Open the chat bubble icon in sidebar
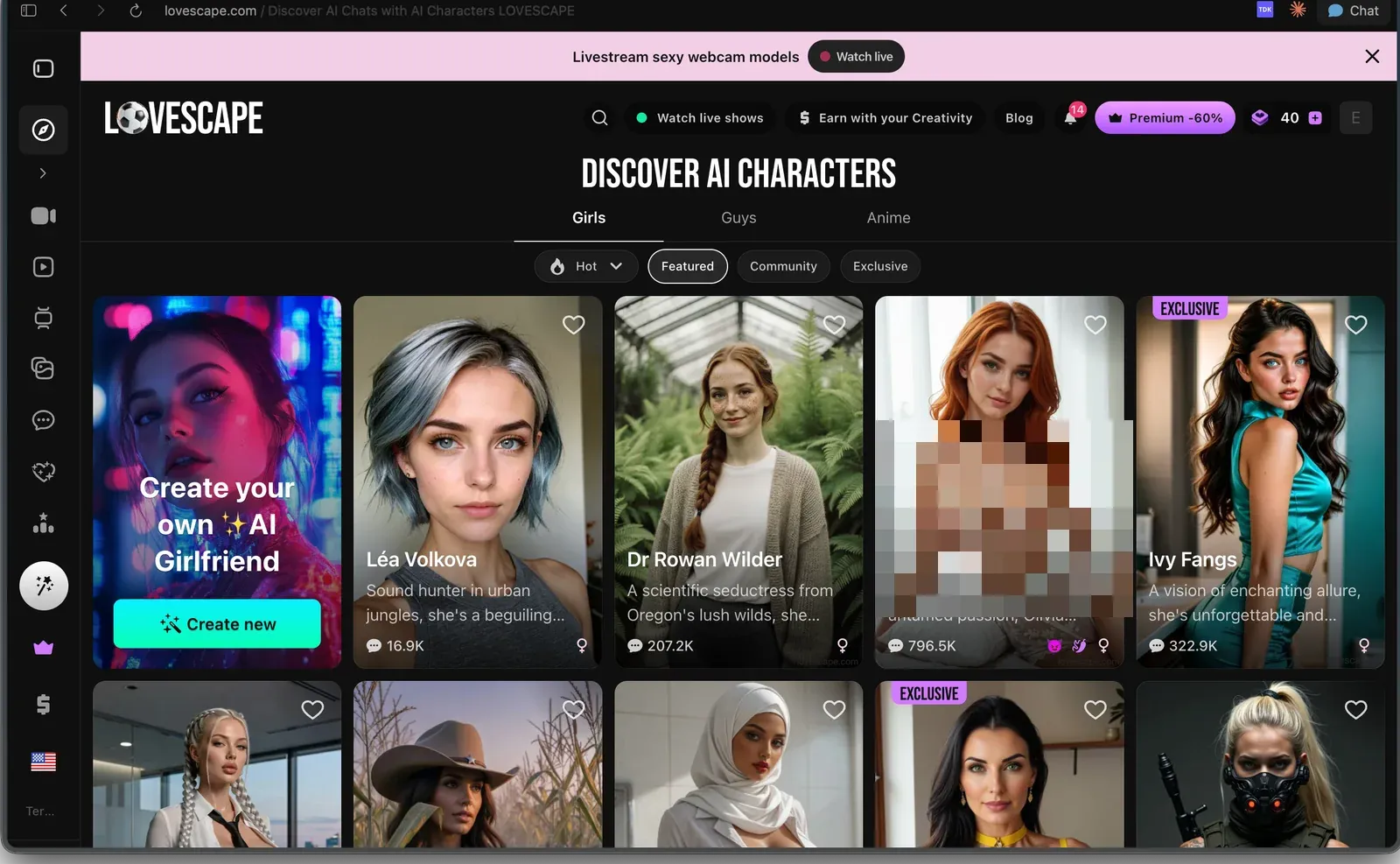 pos(43,420)
